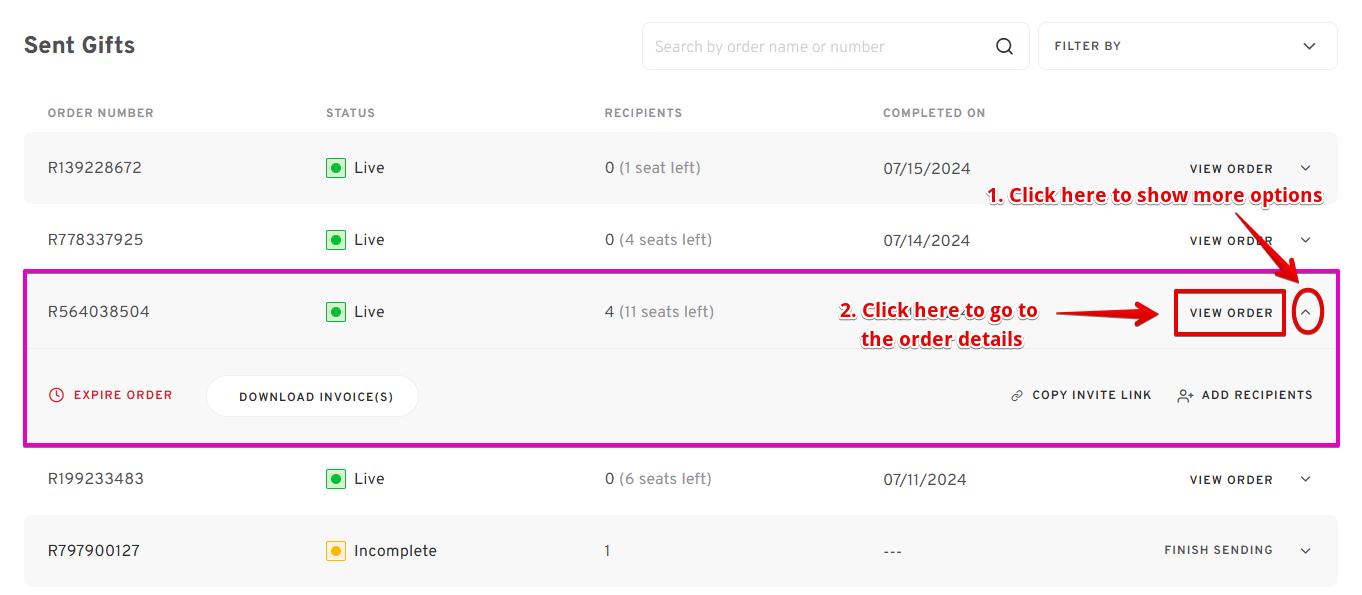Click the add-person icon beside Add Recipients
The height and width of the screenshot is (595, 1362).
tap(1186, 396)
